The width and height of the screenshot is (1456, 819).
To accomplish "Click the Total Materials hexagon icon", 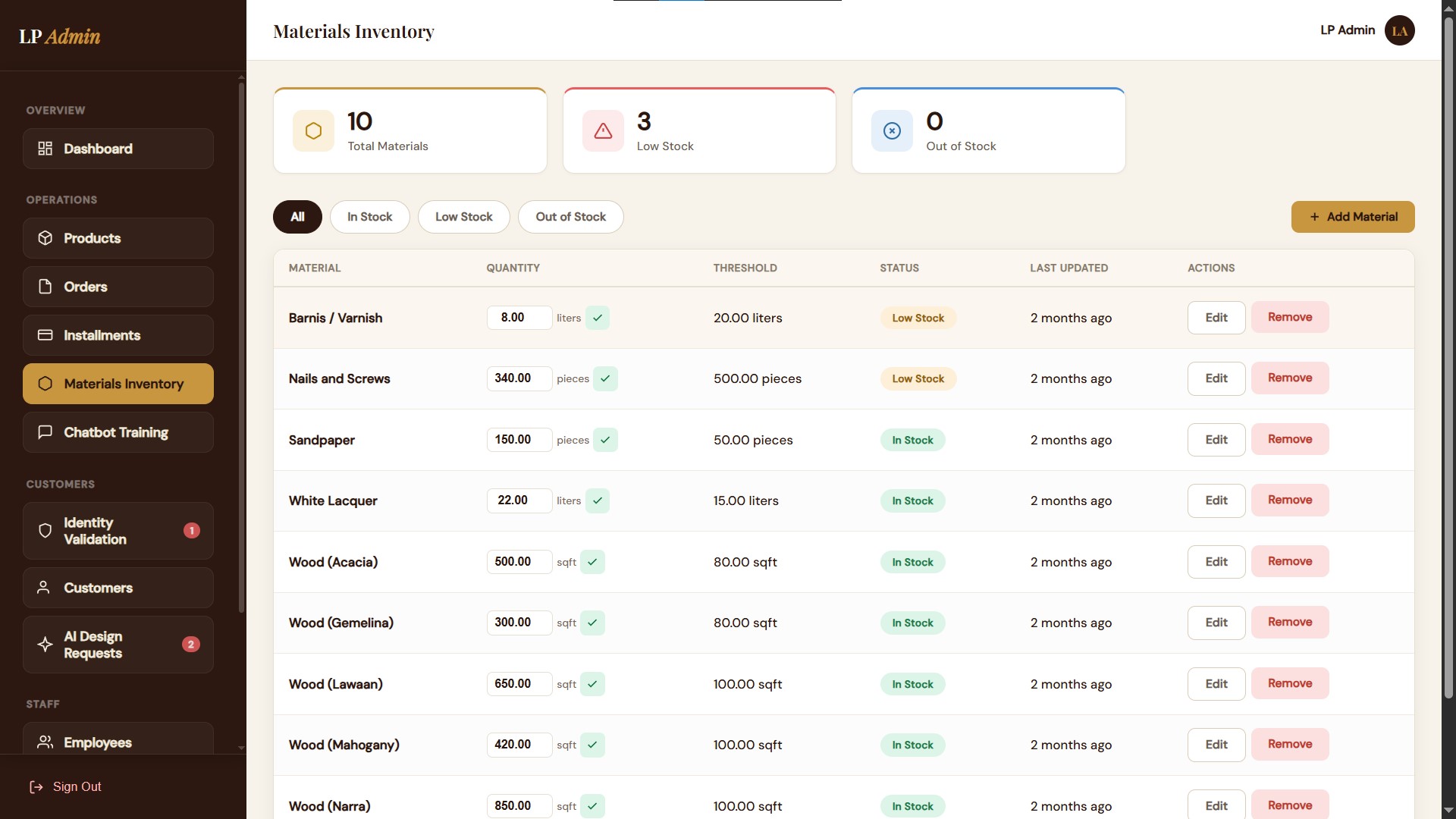I will [313, 131].
